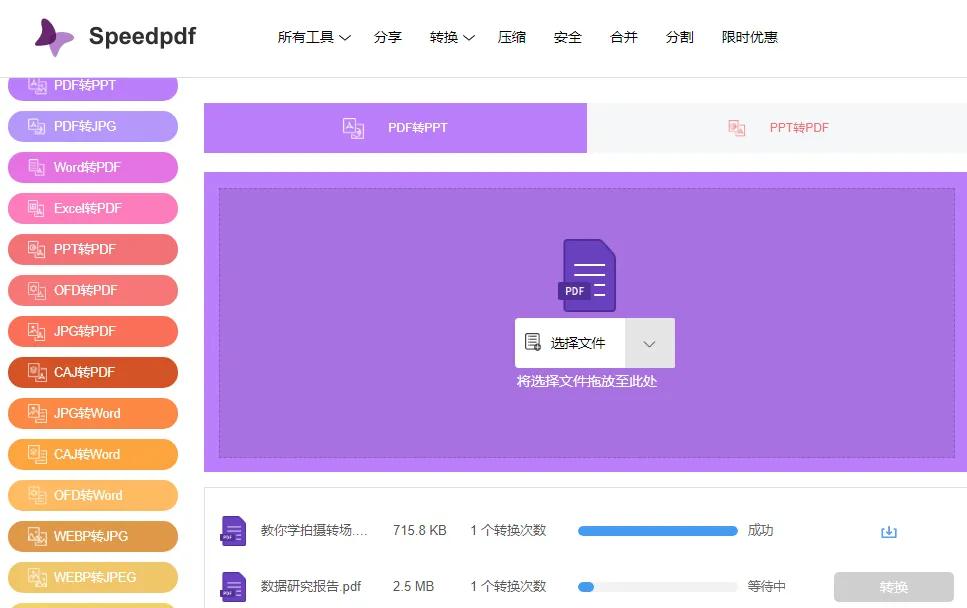Open the 转换 dropdown in top navigation
967x608 pixels.
tap(451, 37)
